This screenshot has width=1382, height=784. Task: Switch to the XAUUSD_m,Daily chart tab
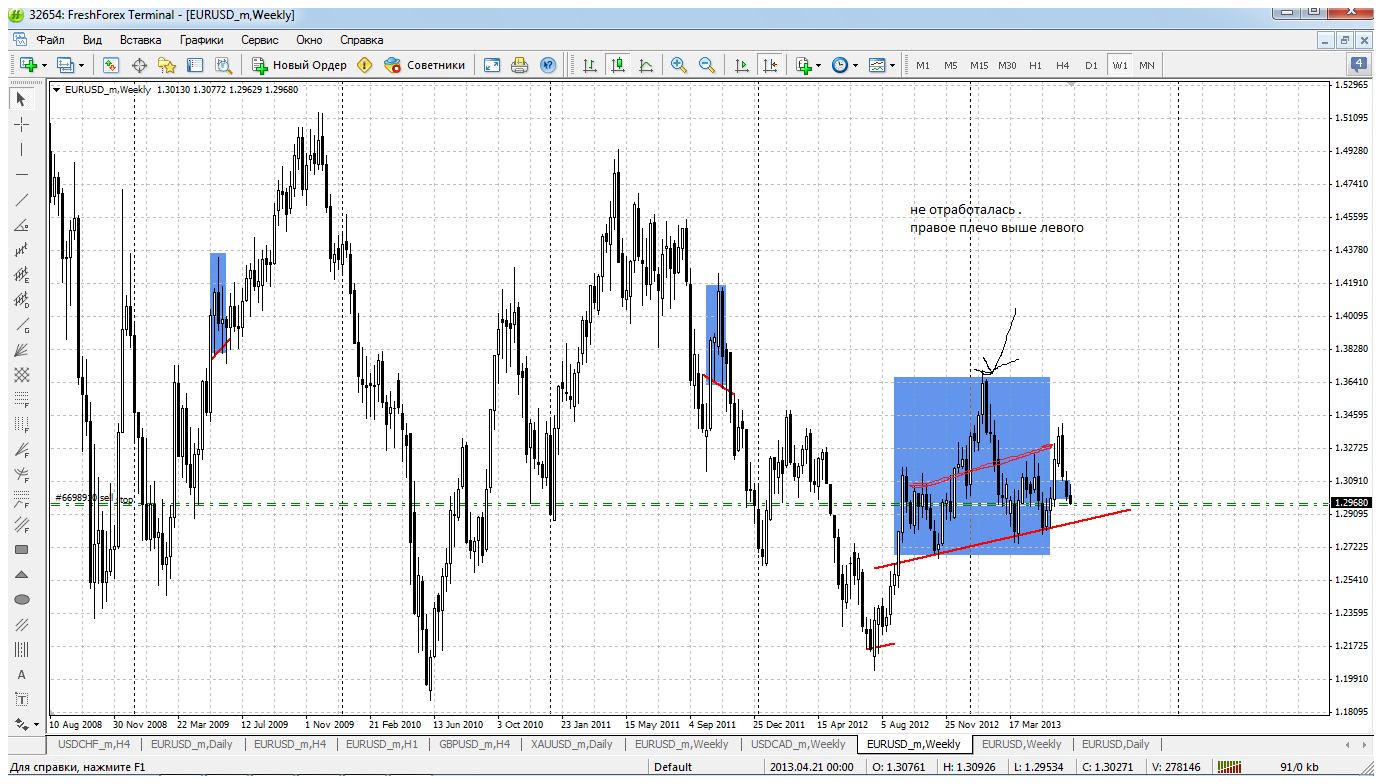(572, 744)
